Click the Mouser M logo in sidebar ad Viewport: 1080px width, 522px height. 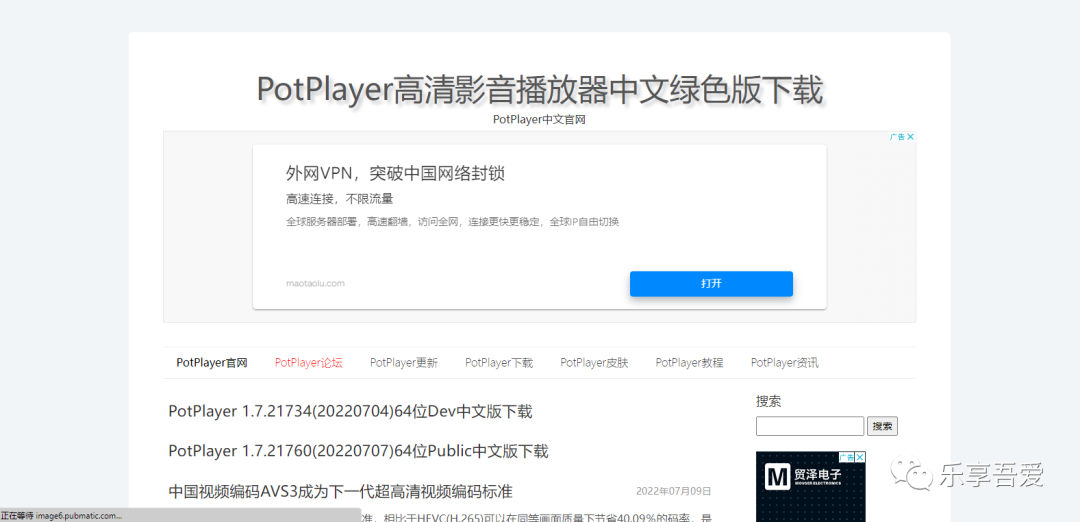(x=777, y=477)
